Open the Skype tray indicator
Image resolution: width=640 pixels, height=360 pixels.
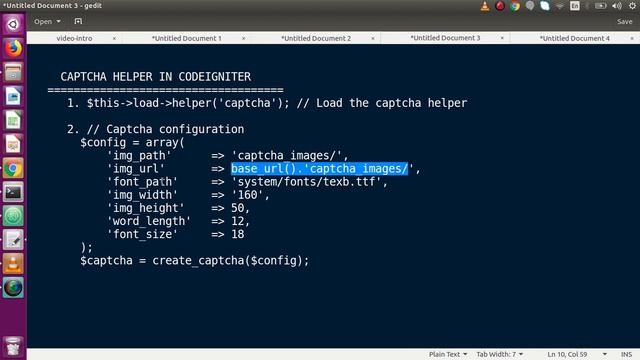coord(545,6)
